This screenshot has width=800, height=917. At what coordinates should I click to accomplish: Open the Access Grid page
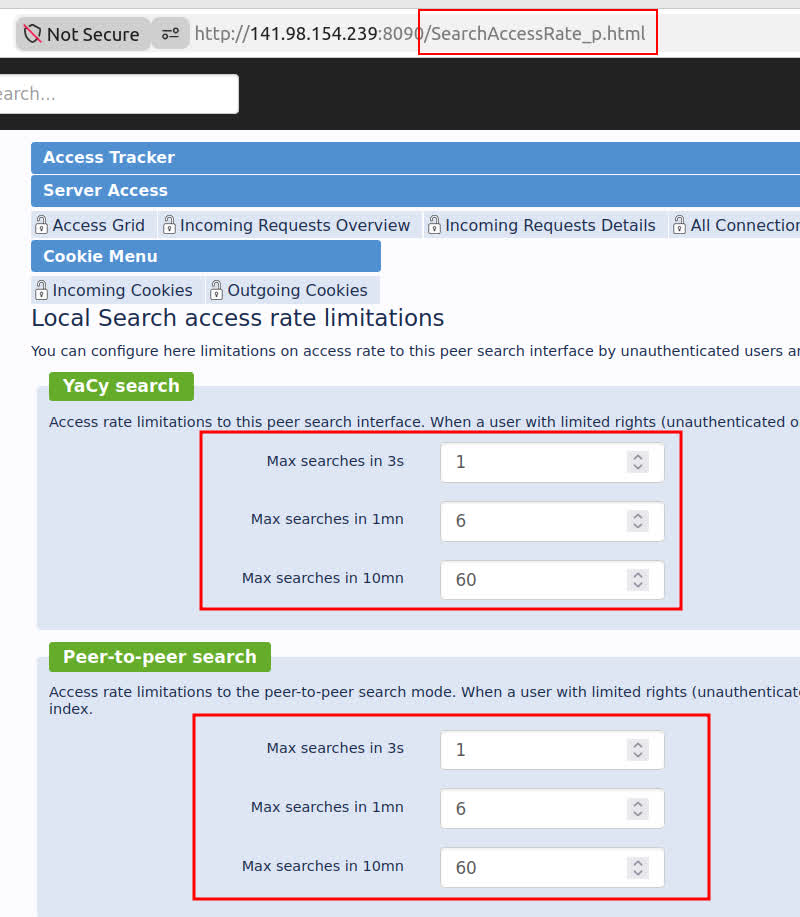98,225
